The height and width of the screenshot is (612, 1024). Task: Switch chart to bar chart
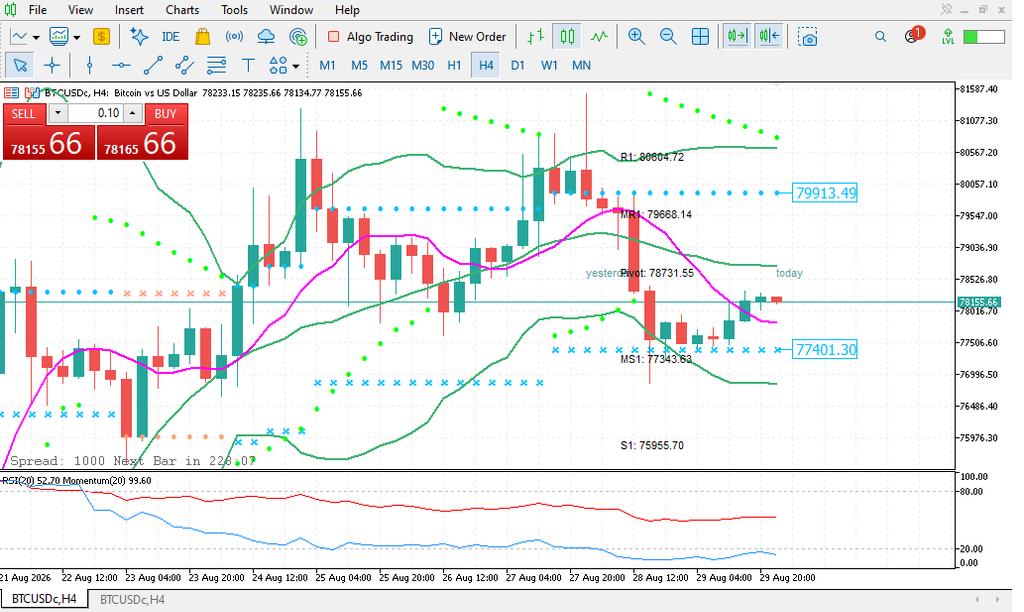[x=536, y=37]
